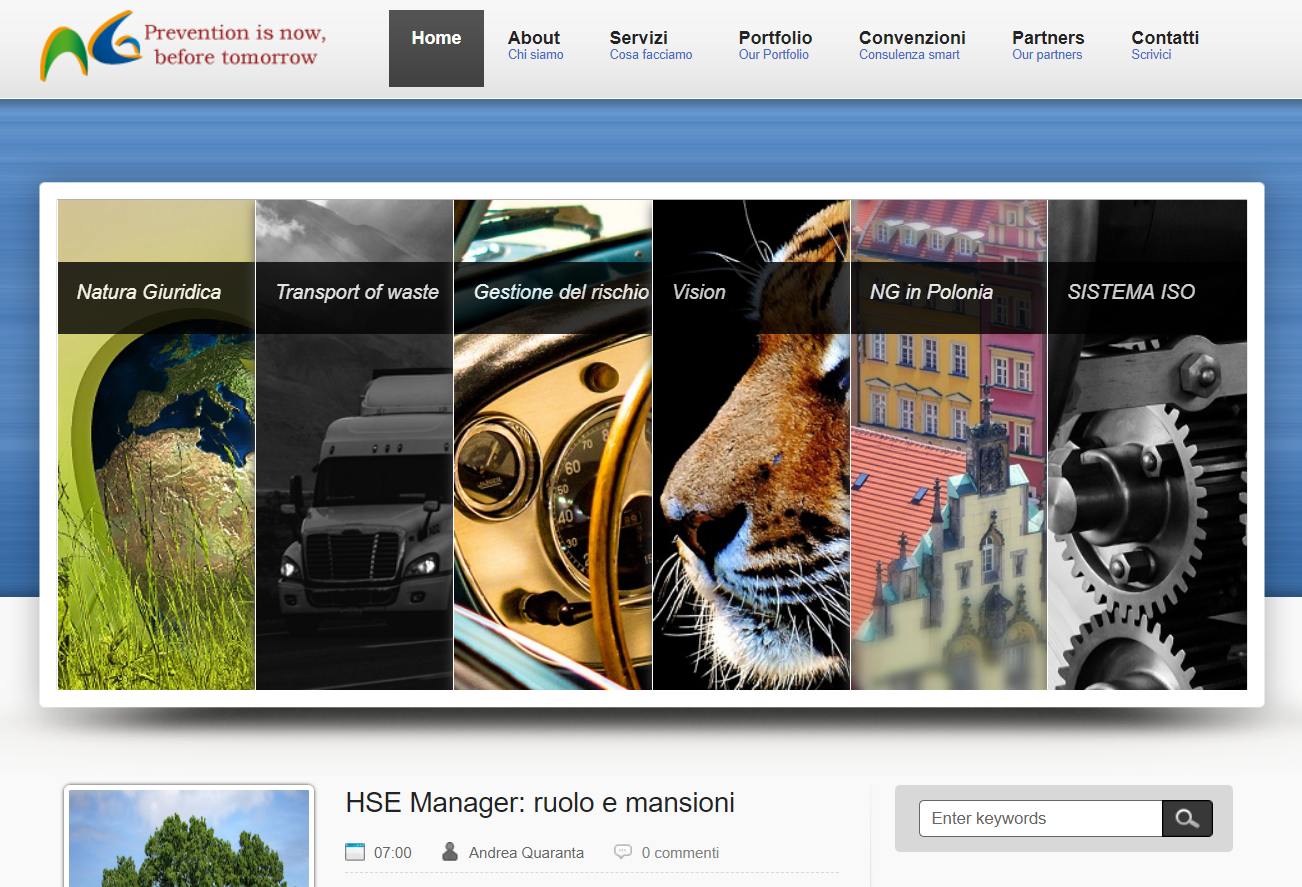Open the About Chi siamo menu
This screenshot has height=887, width=1302.
[535, 45]
